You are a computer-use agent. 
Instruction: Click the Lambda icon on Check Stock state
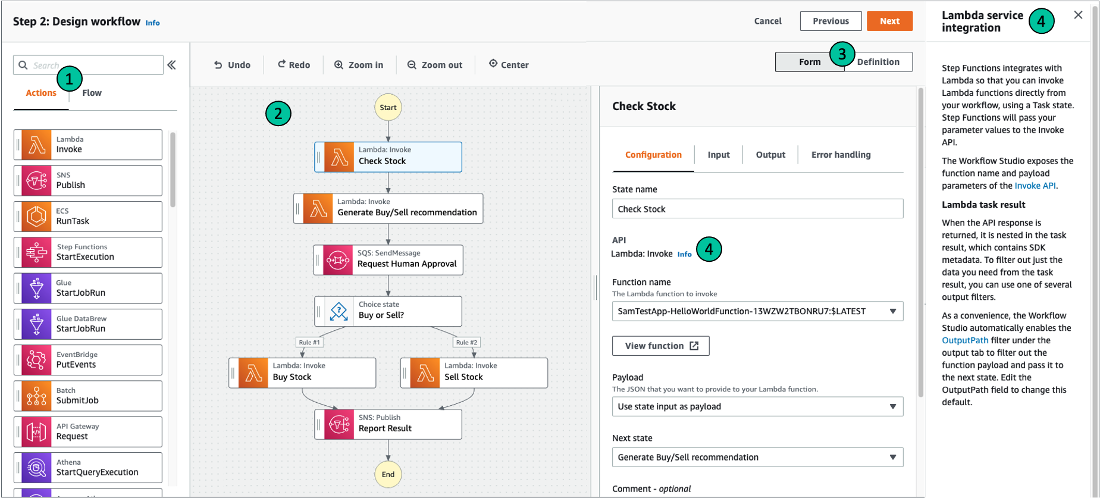338,156
